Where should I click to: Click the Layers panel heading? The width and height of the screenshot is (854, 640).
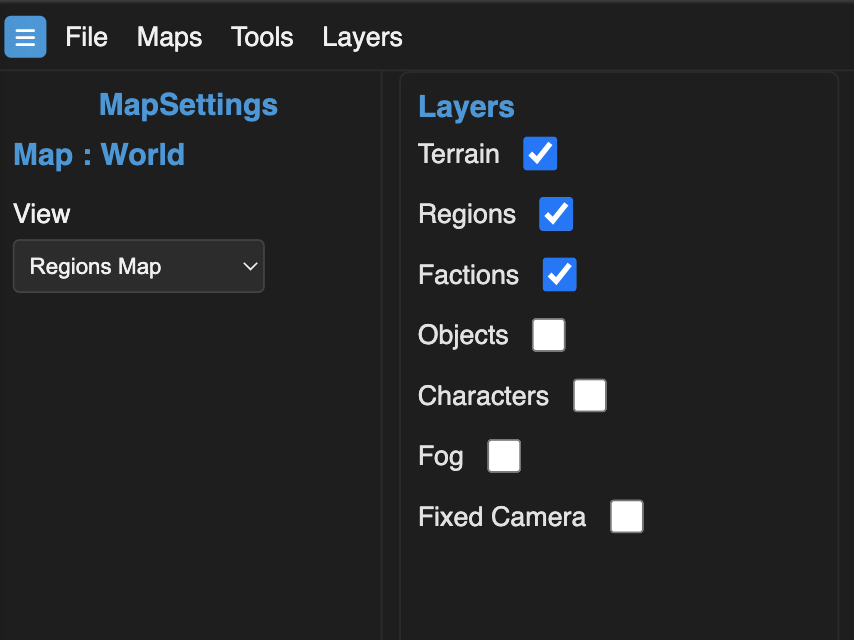[x=466, y=107]
